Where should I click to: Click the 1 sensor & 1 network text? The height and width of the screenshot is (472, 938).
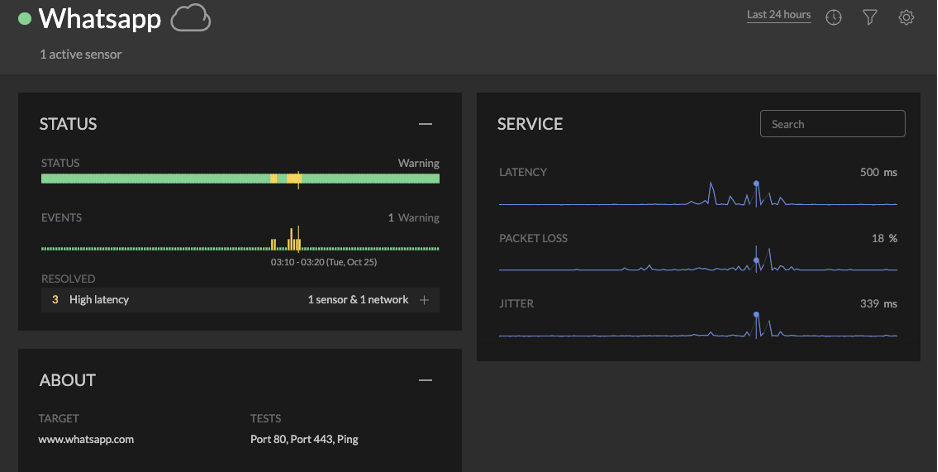358,300
